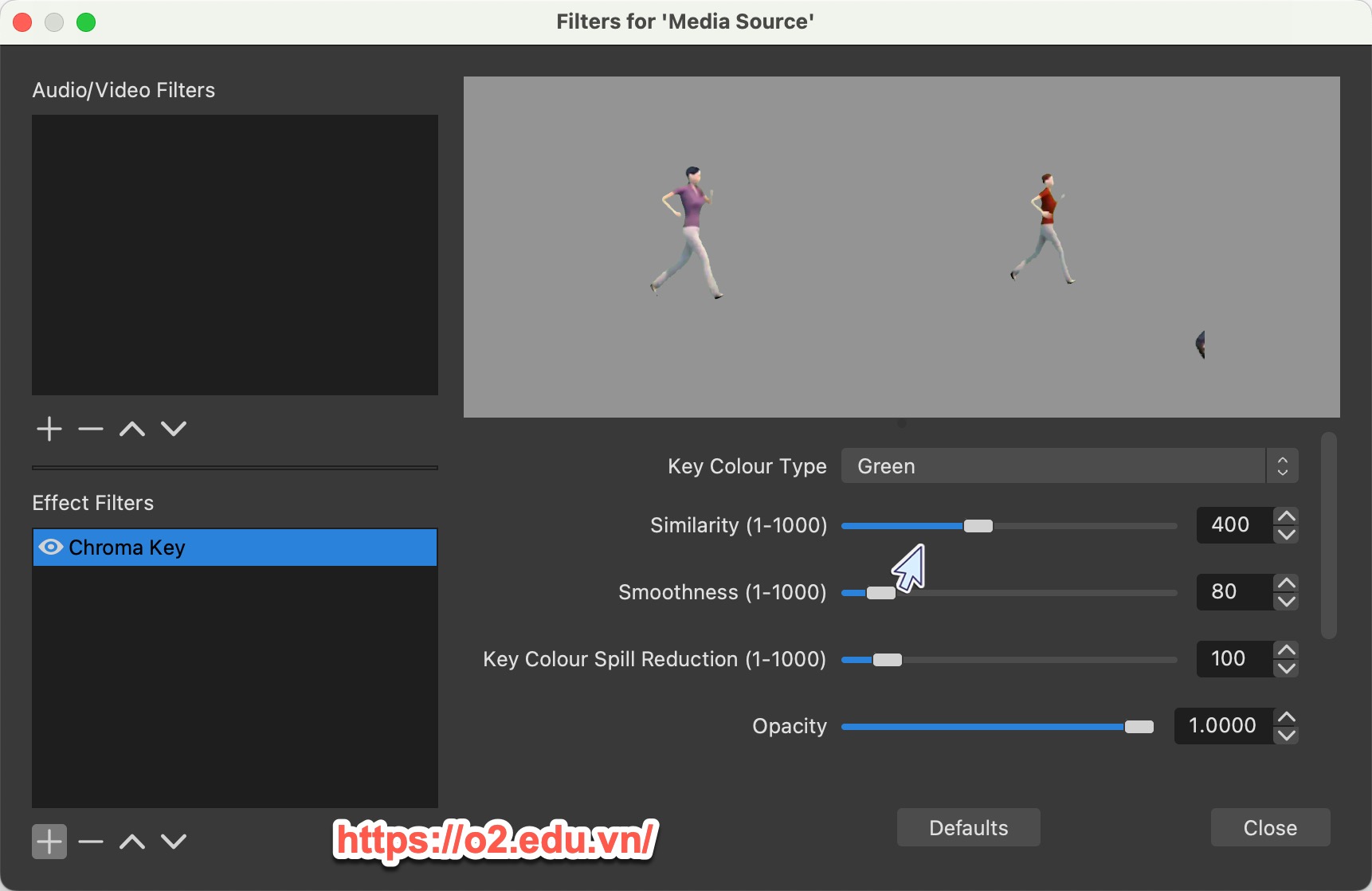This screenshot has width=1372, height=891.
Task: Click the Spill Reduction field showing 100
Action: click(x=1235, y=659)
